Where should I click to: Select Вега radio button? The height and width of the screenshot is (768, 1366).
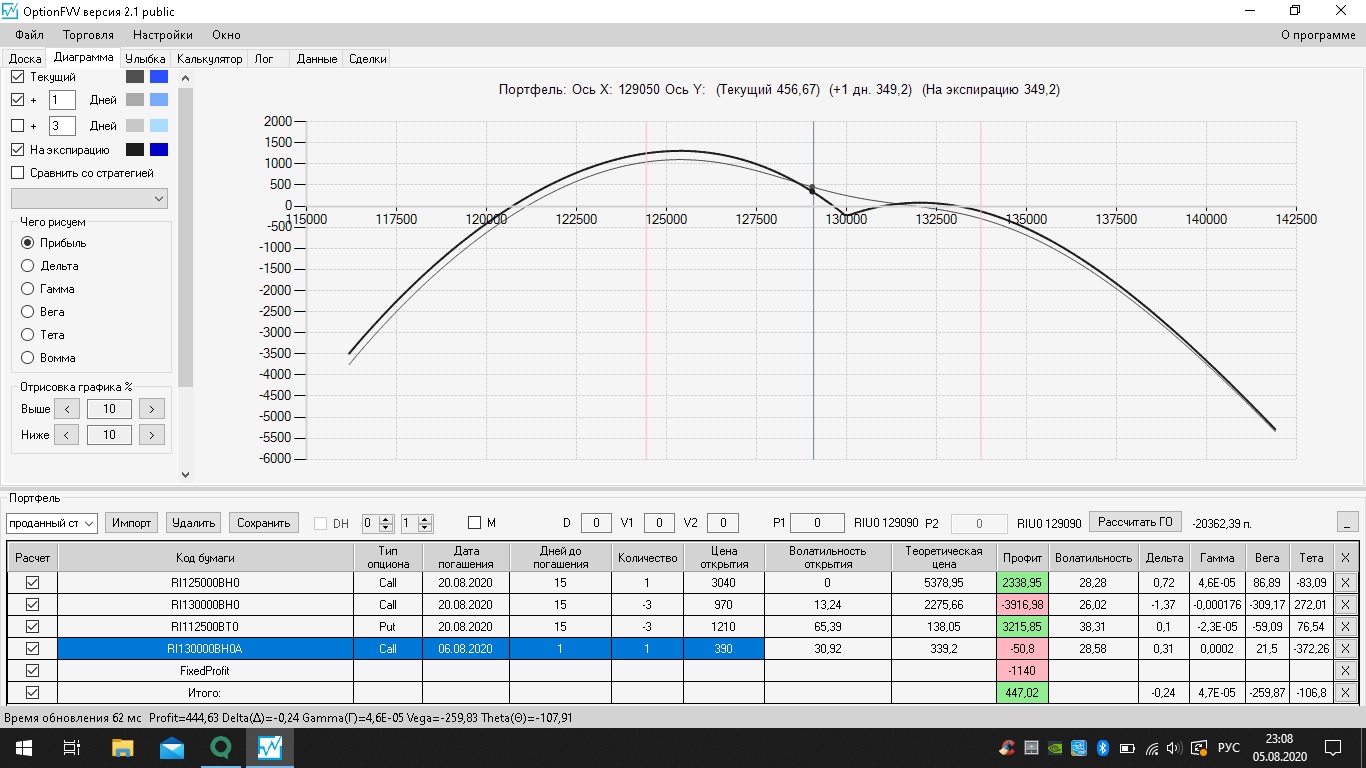coord(28,312)
